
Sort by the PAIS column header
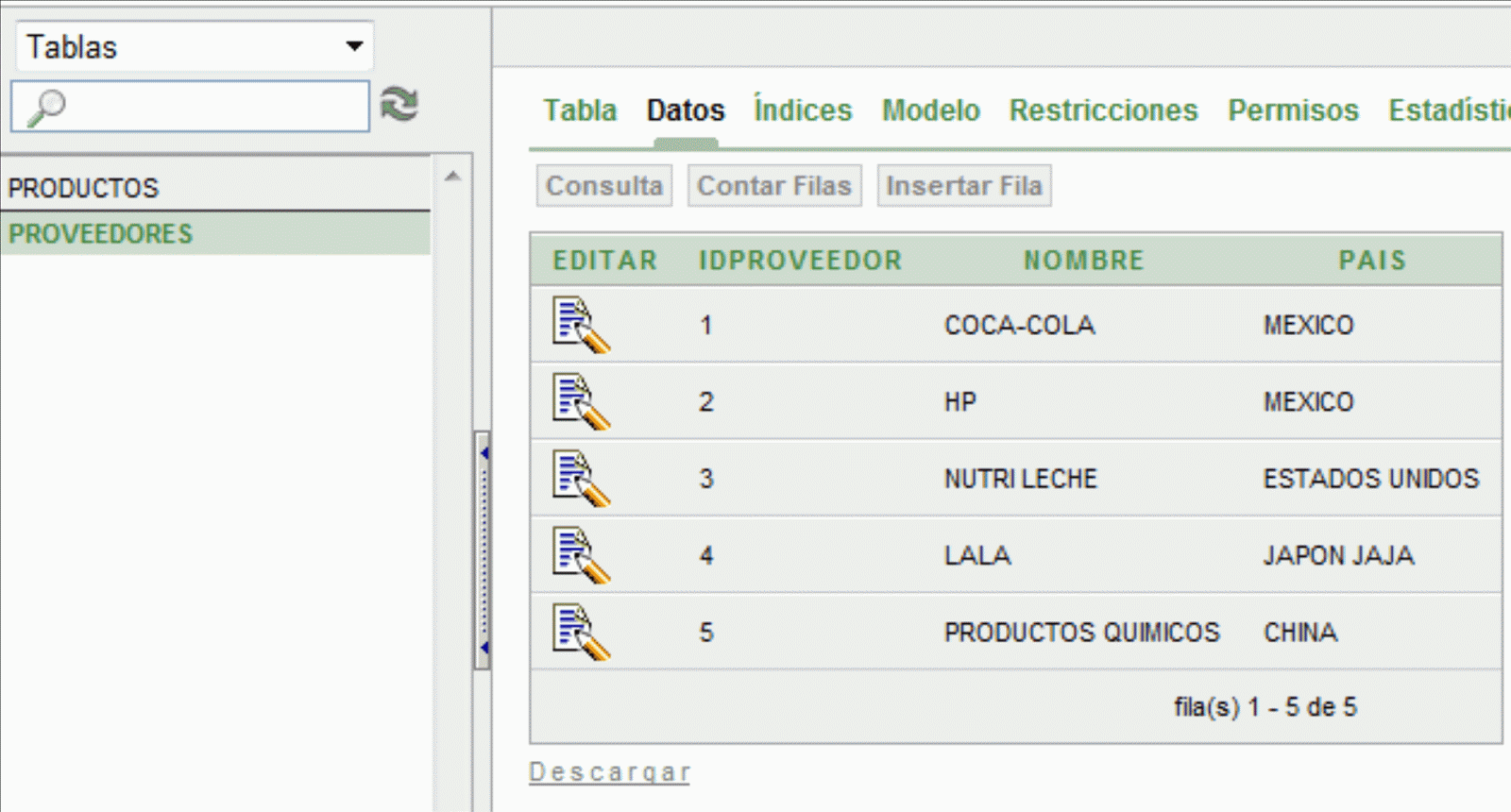(1372, 260)
